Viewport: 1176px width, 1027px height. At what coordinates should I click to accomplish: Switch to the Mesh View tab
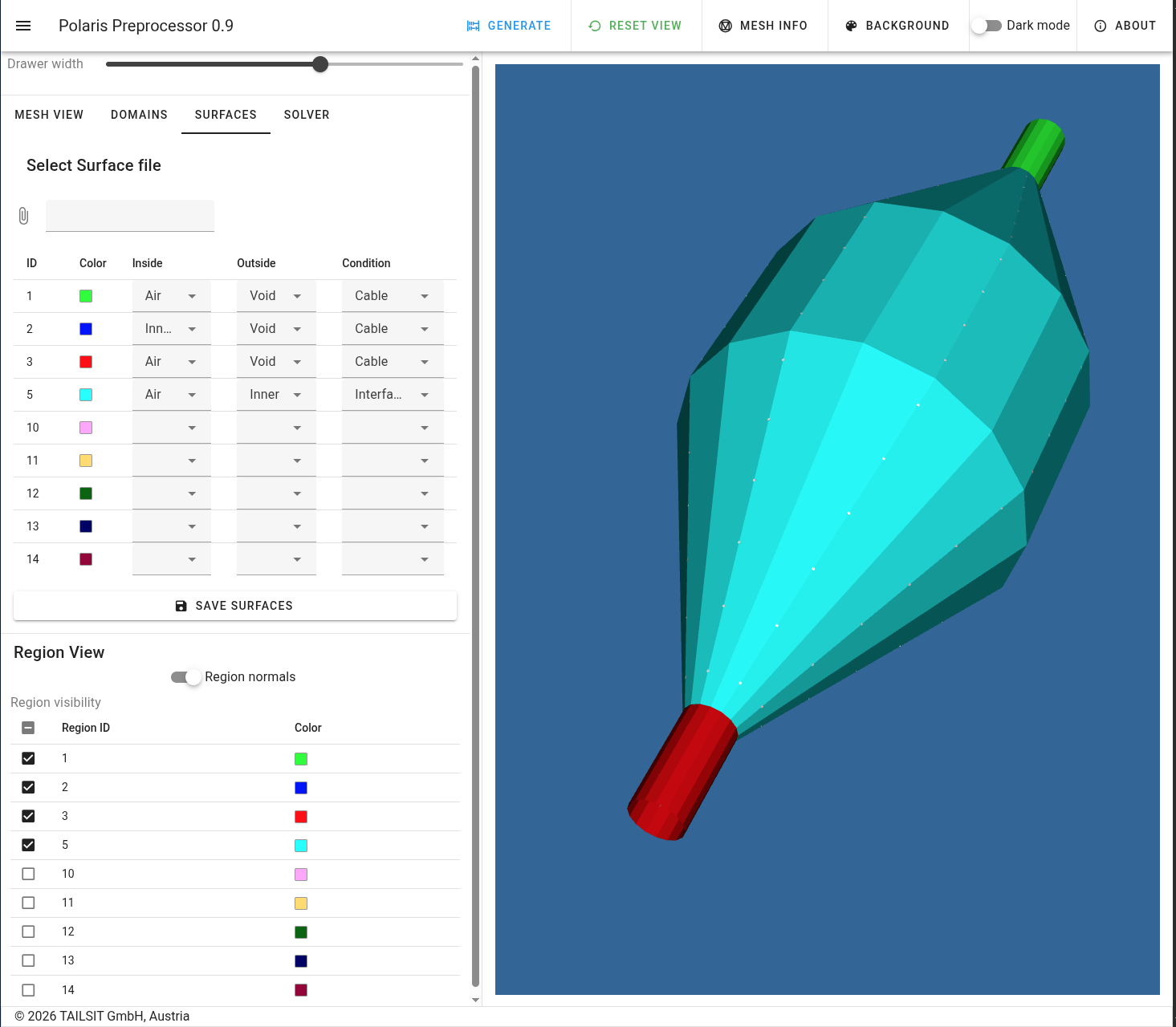pos(49,115)
